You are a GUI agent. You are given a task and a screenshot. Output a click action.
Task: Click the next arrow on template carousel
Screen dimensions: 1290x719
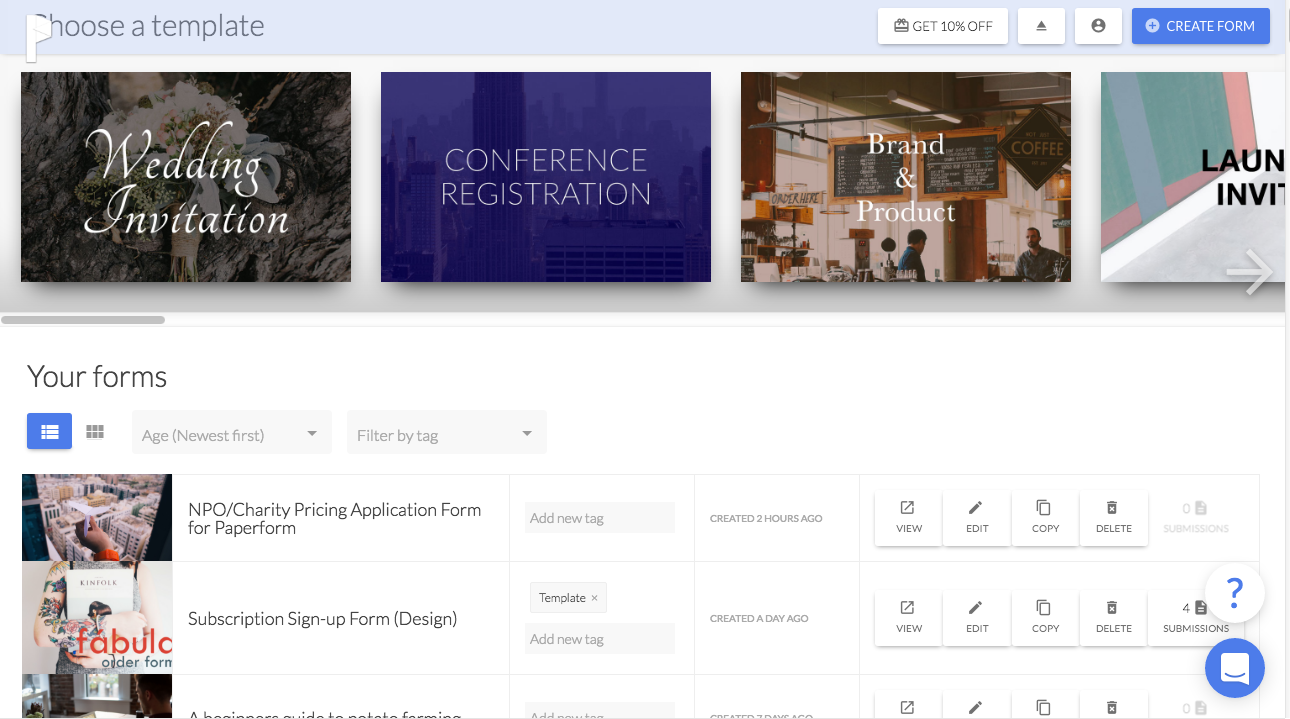1250,271
